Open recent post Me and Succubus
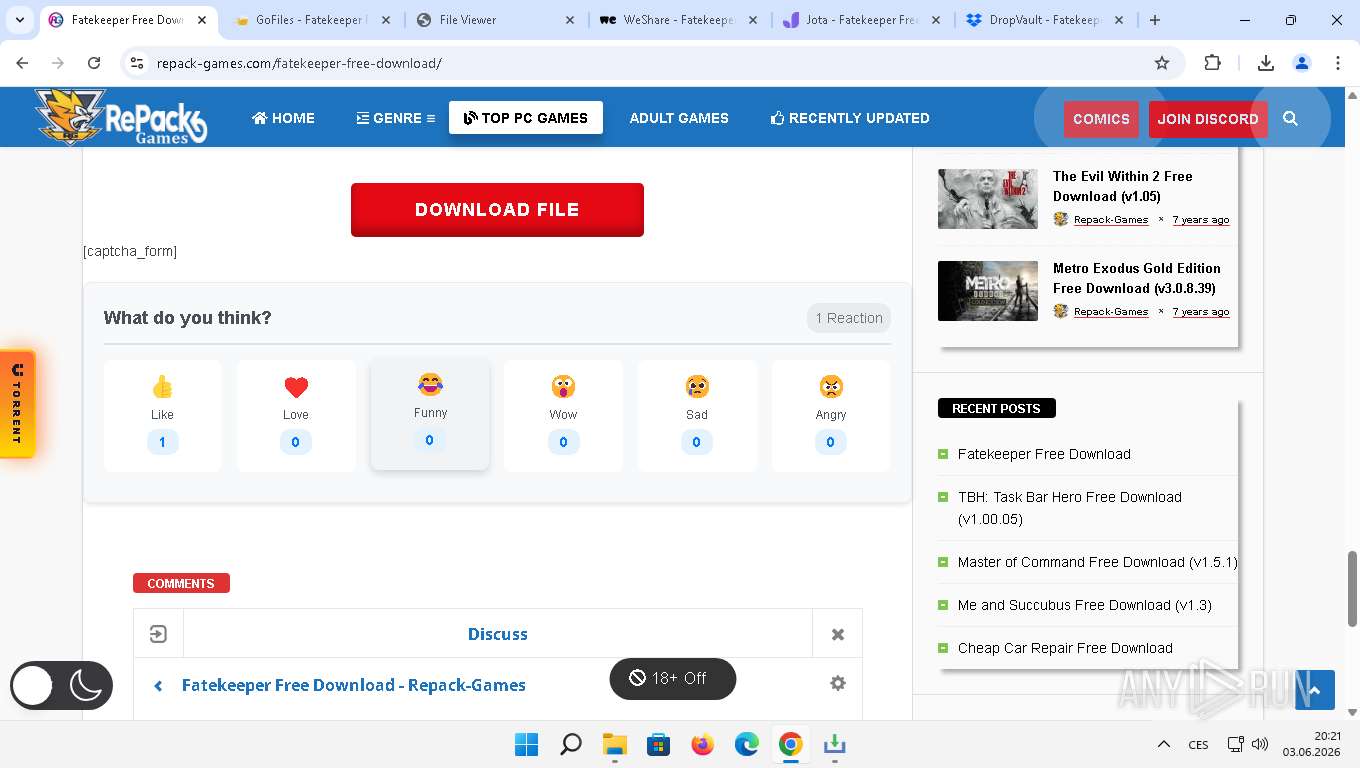Screen dimensions: 1360x768 pos(1085,605)
